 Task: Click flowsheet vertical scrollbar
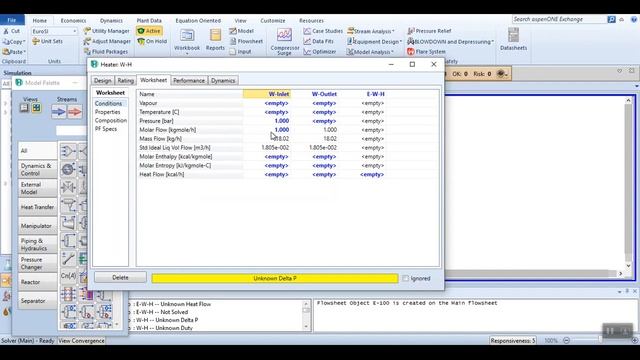[x=629, y=184]
